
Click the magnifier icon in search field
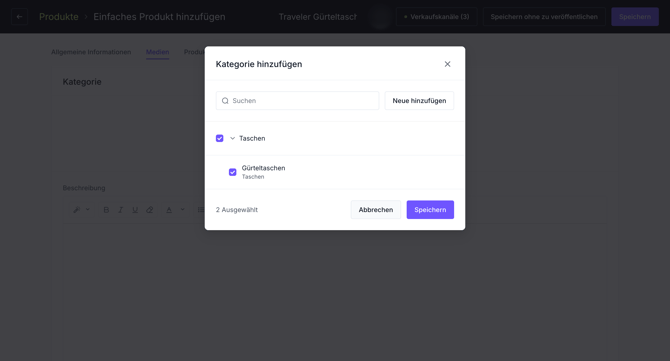(x=225, y=101)
